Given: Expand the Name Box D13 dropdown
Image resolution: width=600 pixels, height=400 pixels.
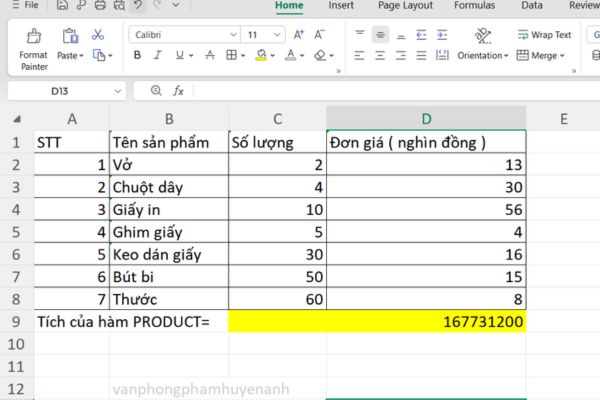Looking at the screenshot, I should point(117,91).
